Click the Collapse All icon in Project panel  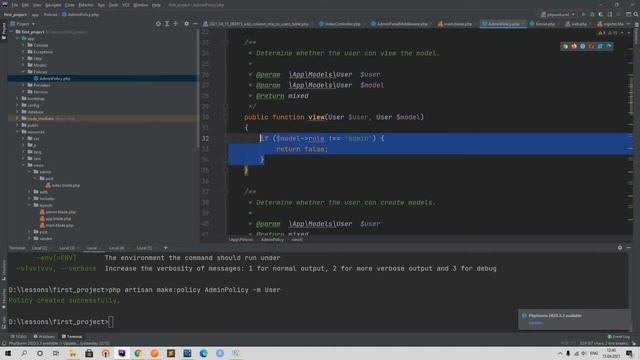176,24
